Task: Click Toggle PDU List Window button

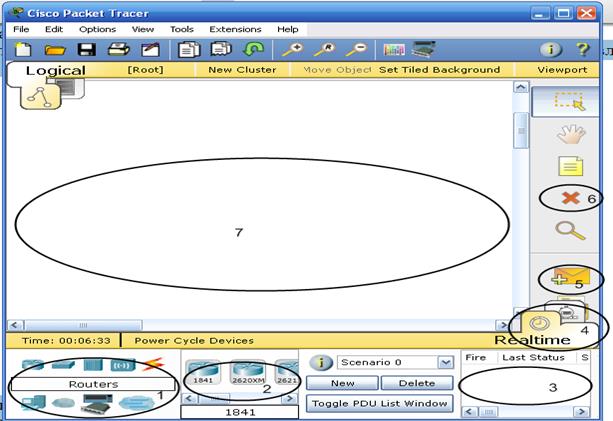Action: pos(380,403)
